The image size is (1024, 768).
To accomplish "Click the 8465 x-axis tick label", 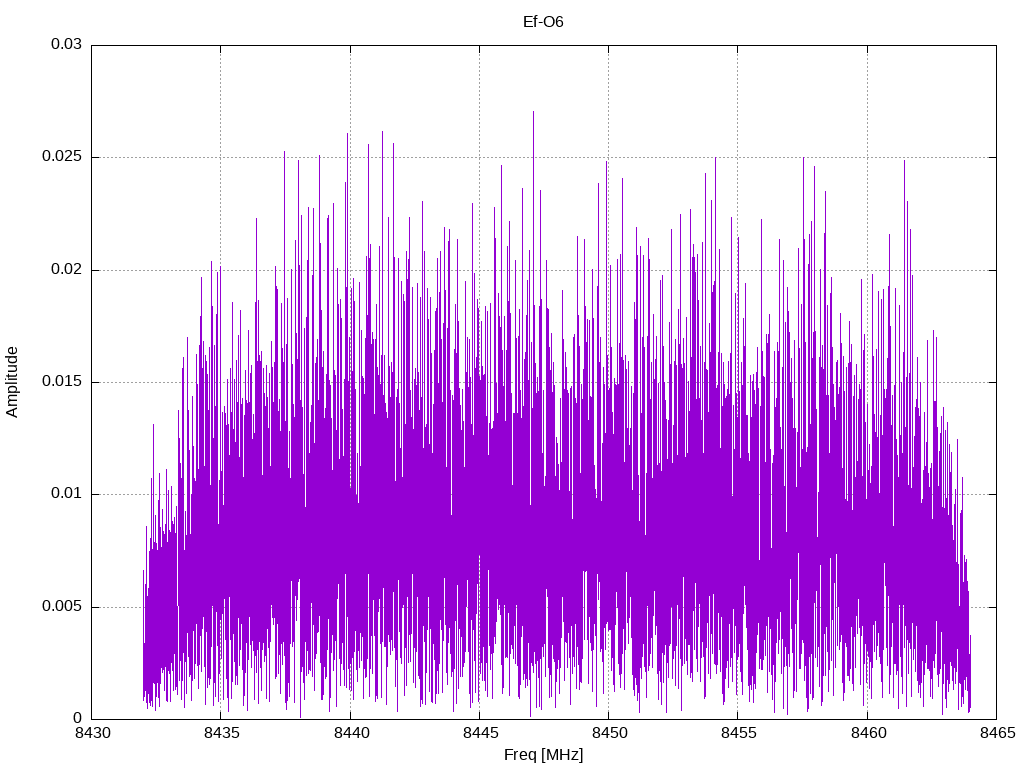I will pyautogui.click(x=998, y=733).
